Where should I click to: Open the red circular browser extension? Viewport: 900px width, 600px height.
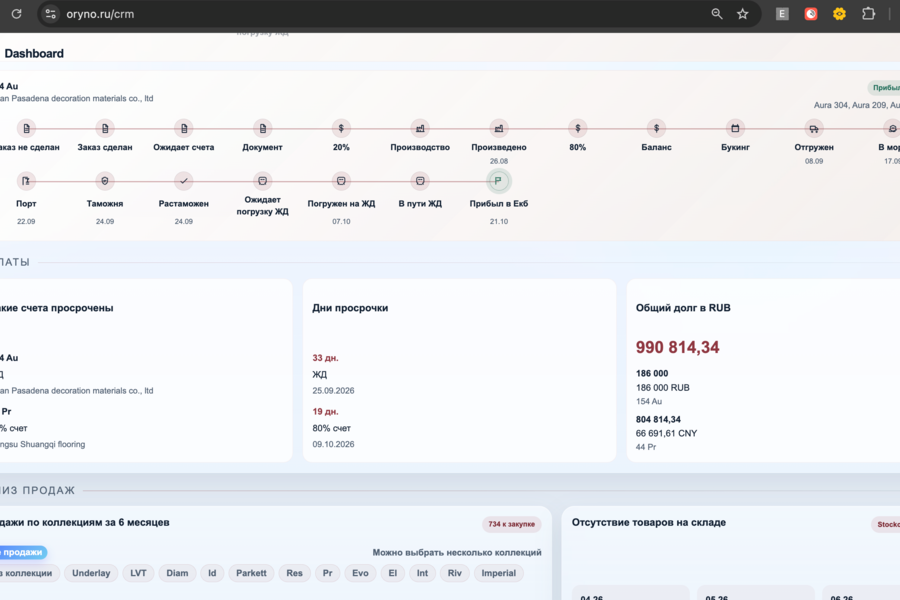click(x=810, y=14)
